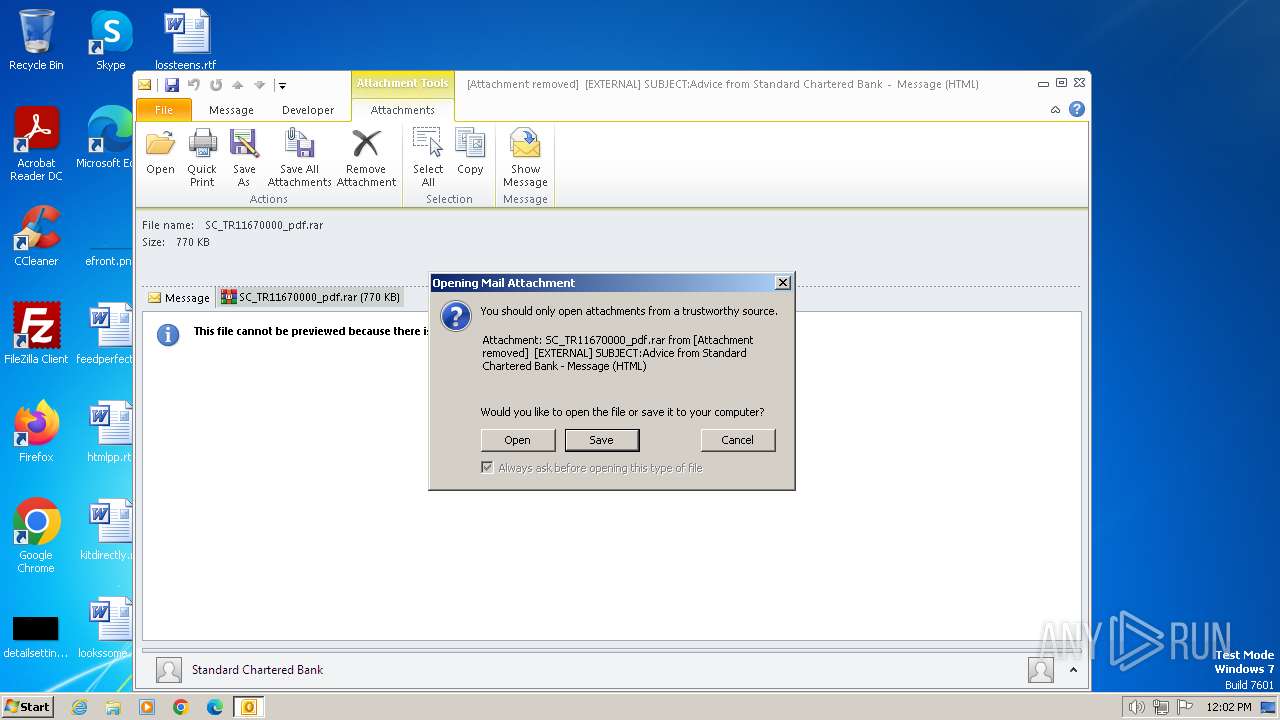Open Outlook Help question mark icon

[x=1077, y=109]
